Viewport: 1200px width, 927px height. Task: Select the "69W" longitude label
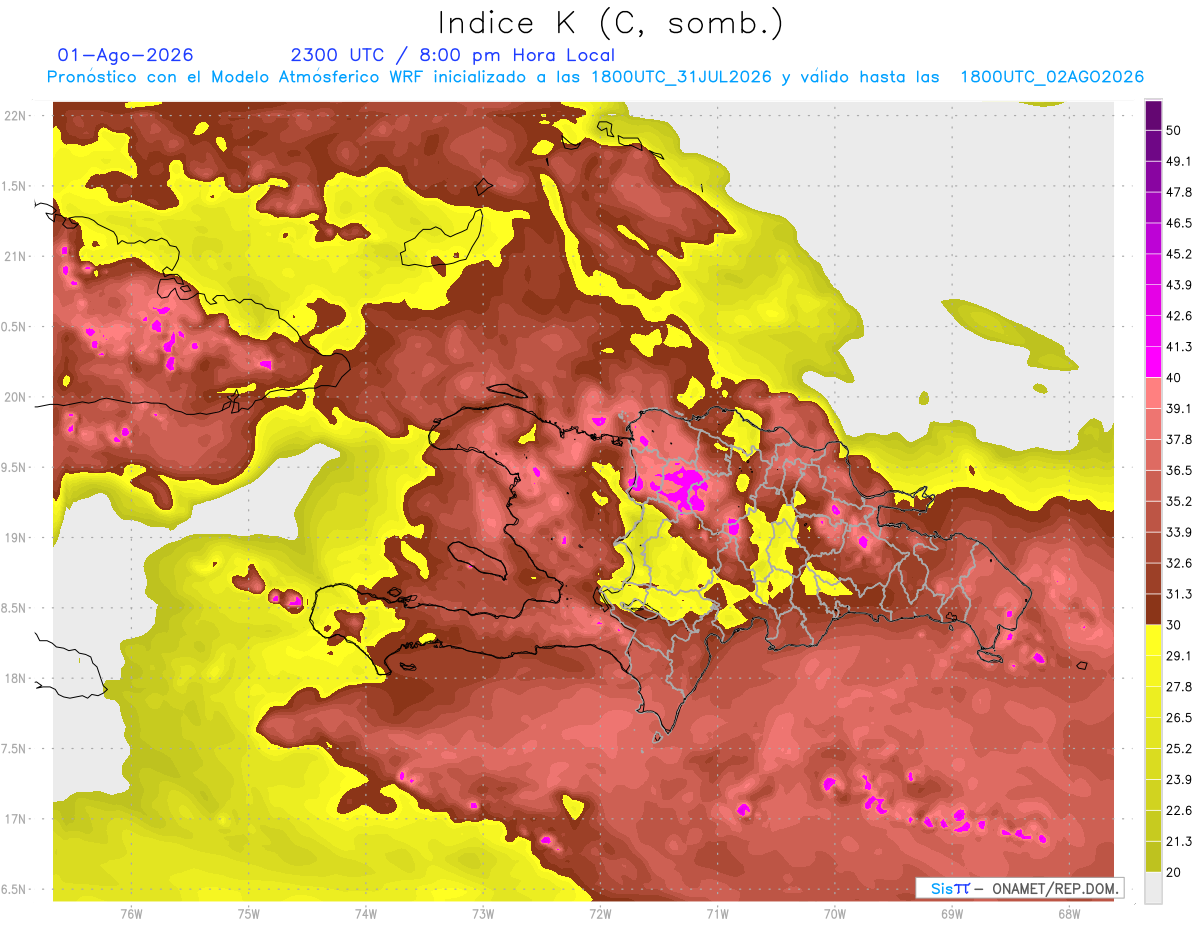tap(952, 914)
